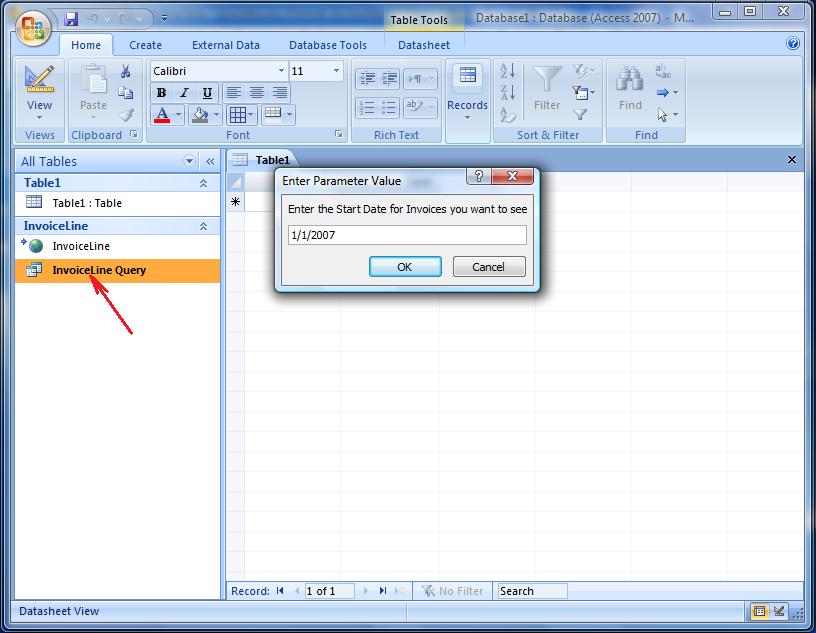The image size is (816, 633).
Task: Click the Copy icon in Clipboard group
Action: 125,93
